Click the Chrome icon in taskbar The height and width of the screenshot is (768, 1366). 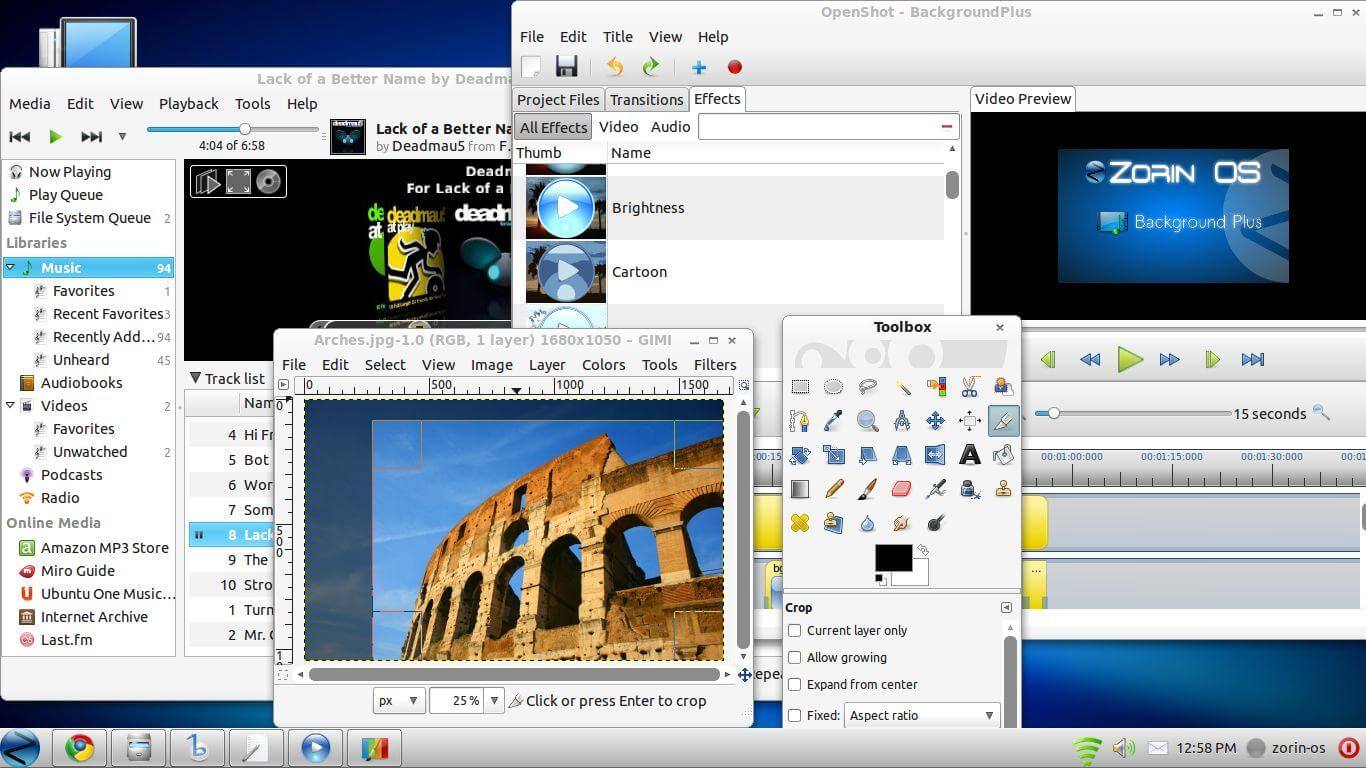(80, 748)
